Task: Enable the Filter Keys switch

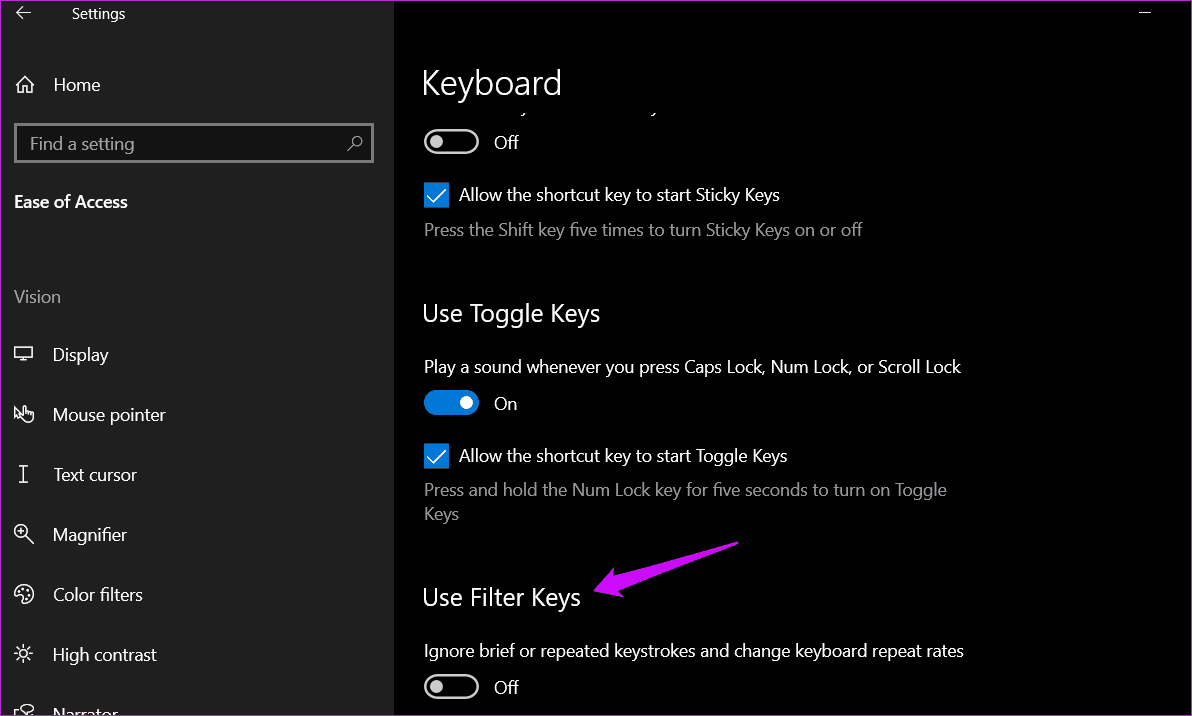Action: [452, 687]
